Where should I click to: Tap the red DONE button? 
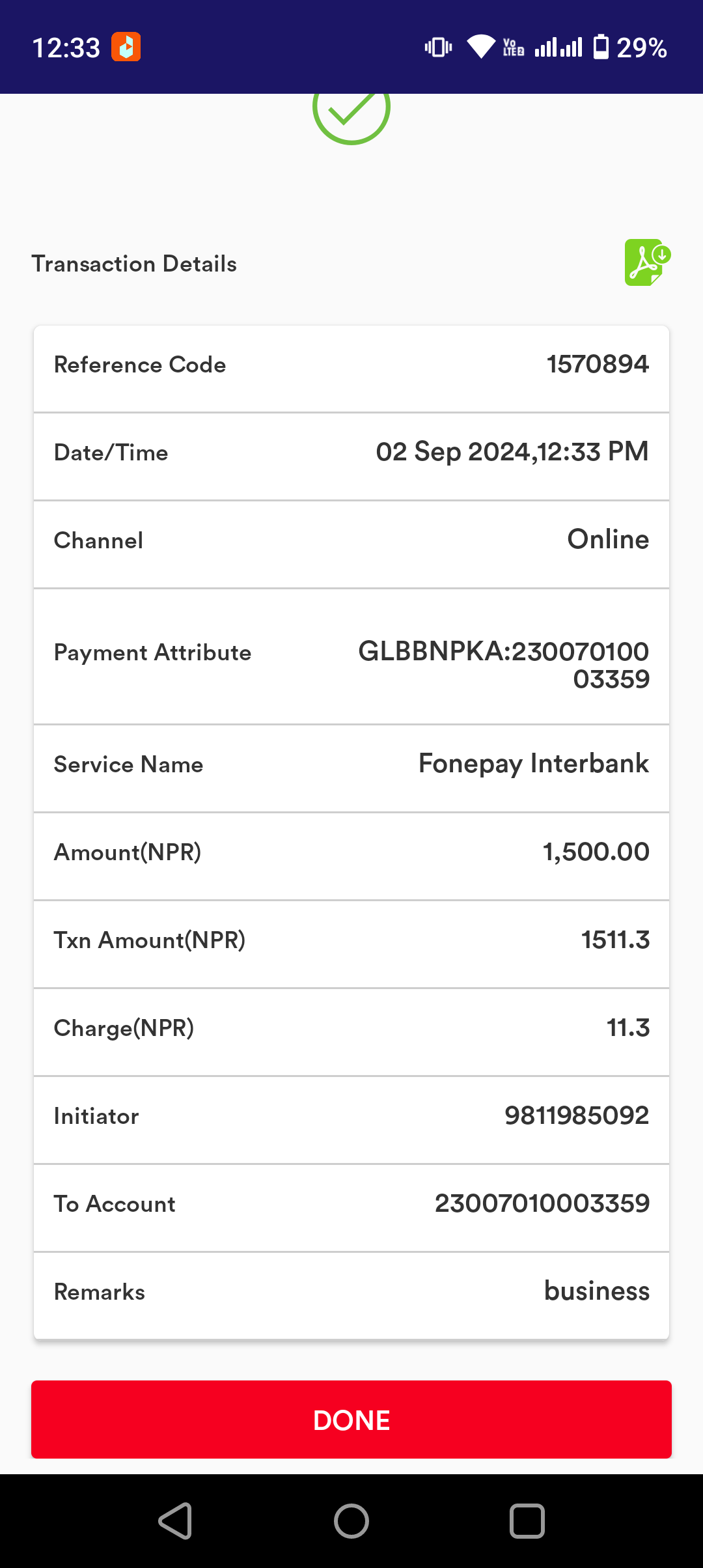click(351, 1420)
